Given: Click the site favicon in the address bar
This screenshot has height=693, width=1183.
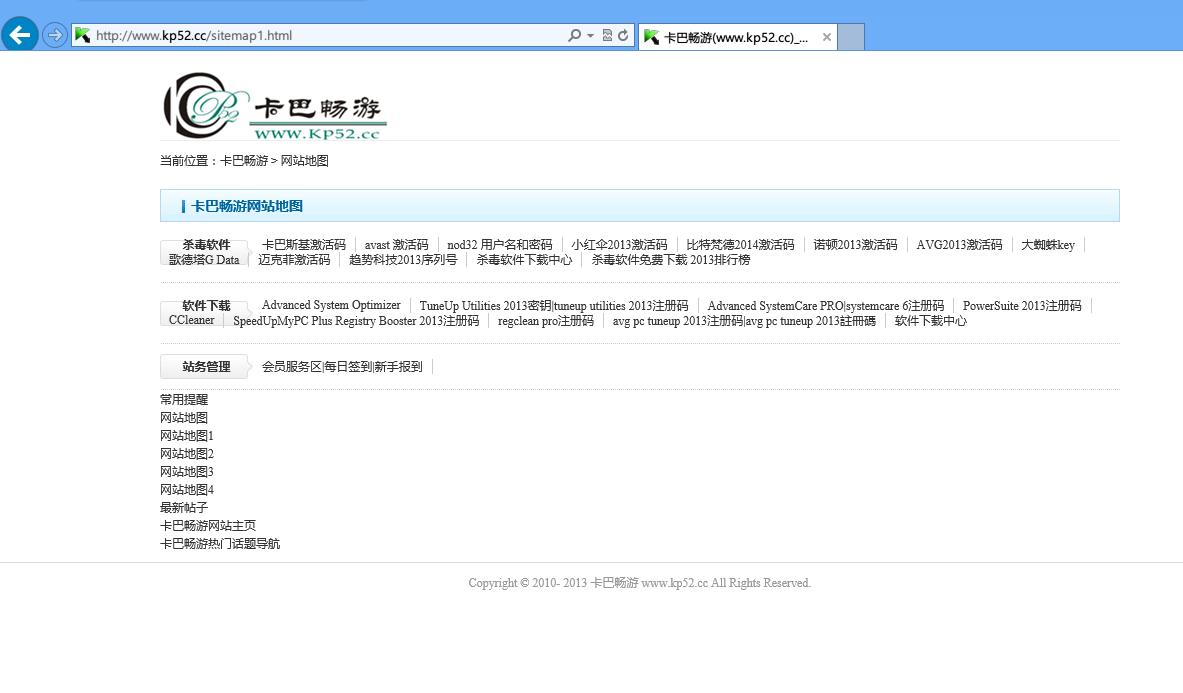Looking at the screenshot, I should point(83,33).
